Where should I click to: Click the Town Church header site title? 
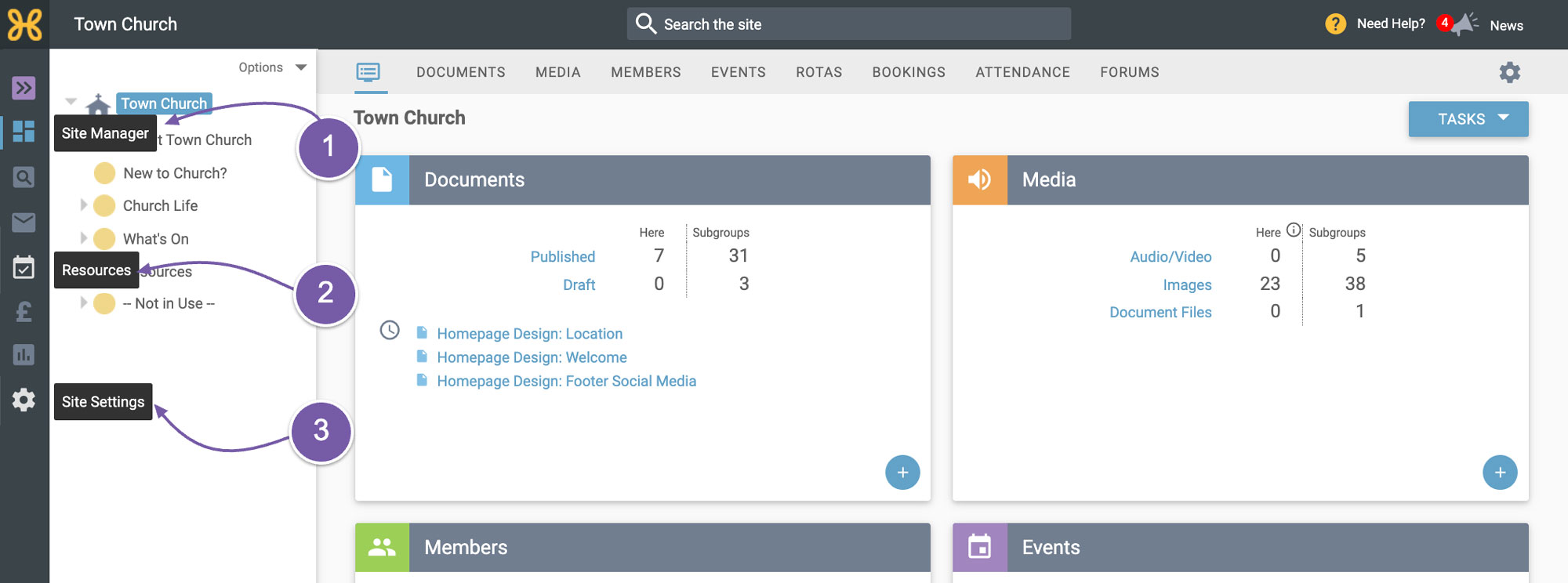pyautogui.click(x=125, y=24)
